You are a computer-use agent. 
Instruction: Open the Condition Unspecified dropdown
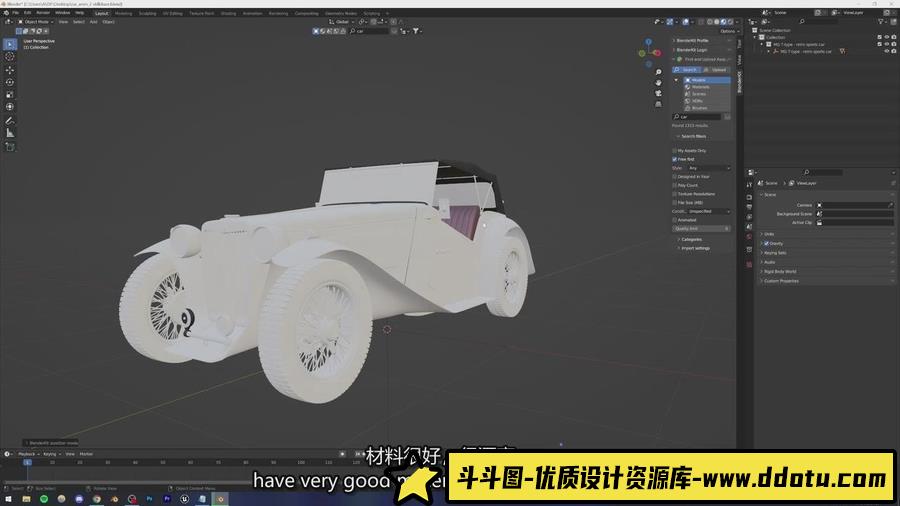709,211
